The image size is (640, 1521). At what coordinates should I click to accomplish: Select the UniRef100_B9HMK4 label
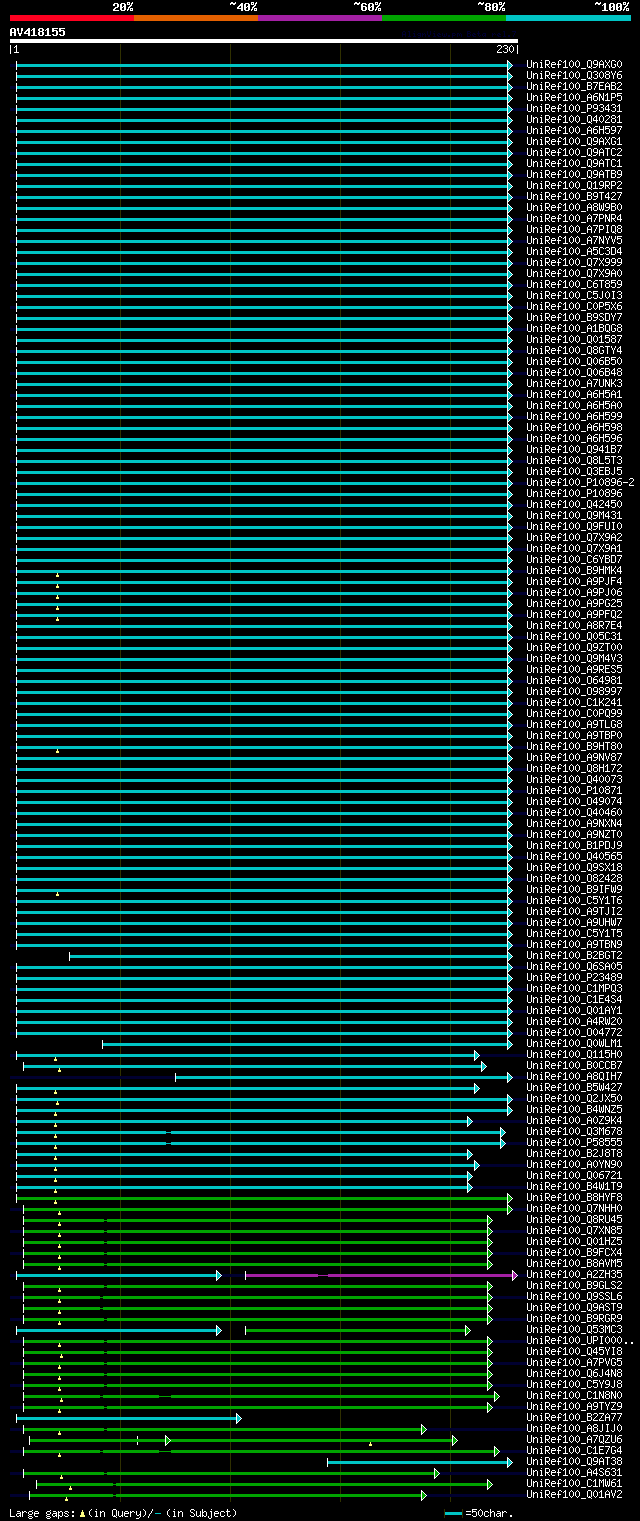coord(574,571)
